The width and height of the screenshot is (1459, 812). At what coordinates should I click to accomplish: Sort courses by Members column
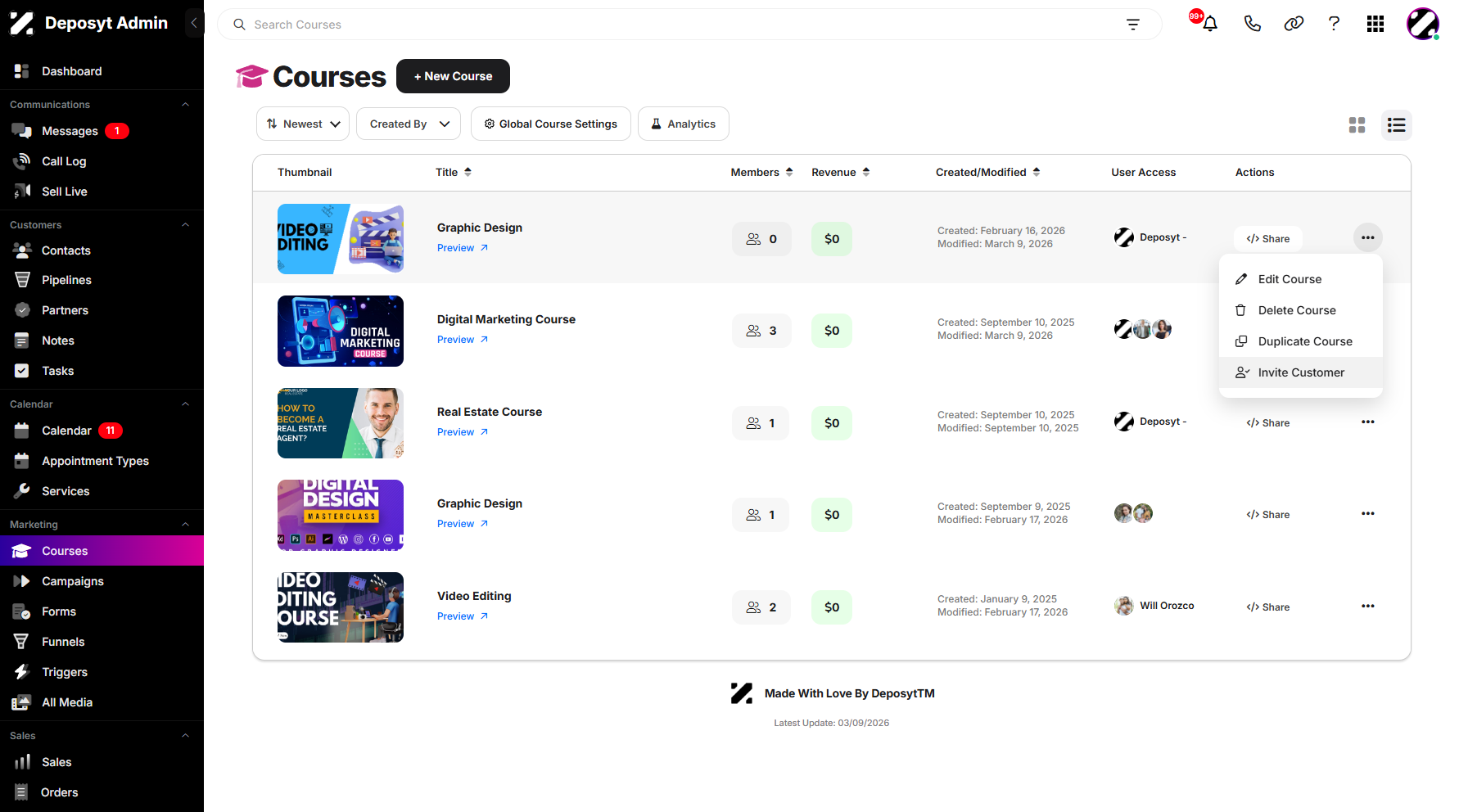[x=761, y=172]
